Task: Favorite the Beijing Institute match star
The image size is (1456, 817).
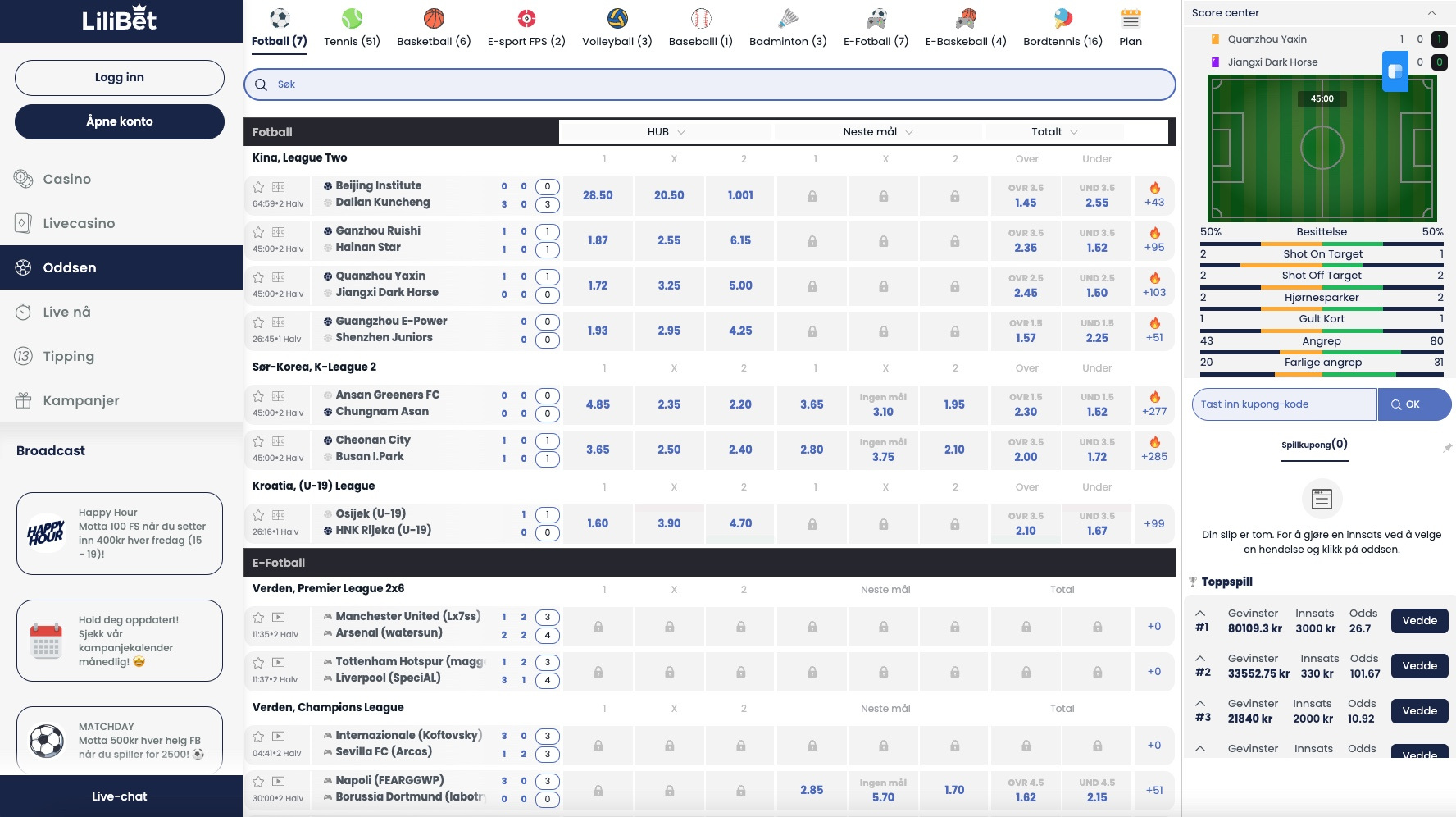Action: [x=258, y=187]
